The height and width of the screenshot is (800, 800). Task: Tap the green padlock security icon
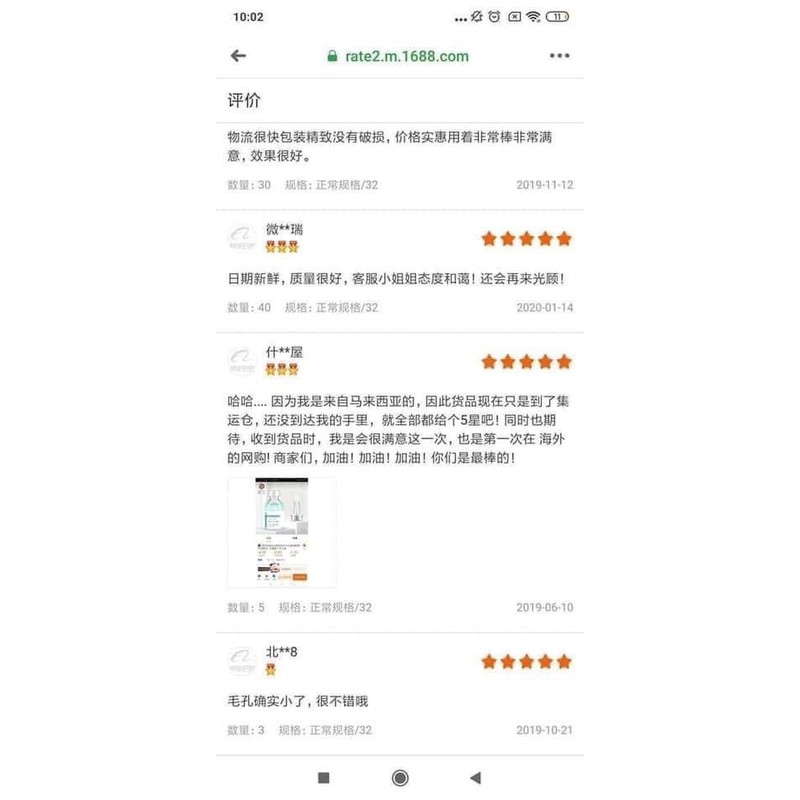[x=332, y=56]
